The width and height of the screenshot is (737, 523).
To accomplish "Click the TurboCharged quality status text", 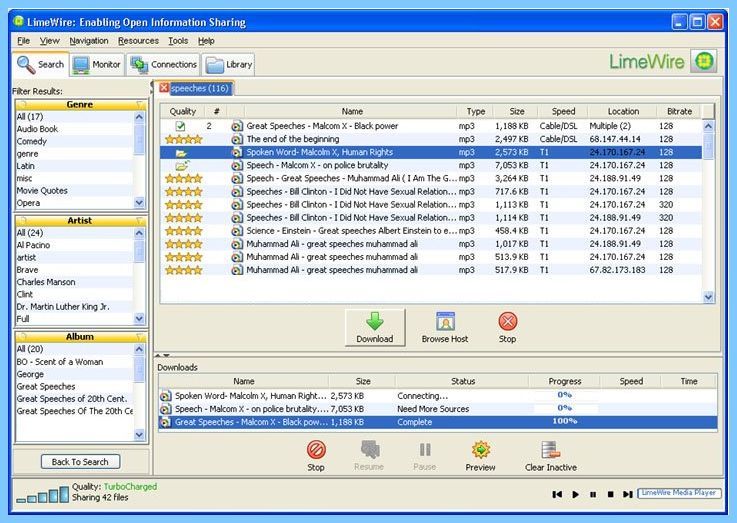I will coord(130,487).
